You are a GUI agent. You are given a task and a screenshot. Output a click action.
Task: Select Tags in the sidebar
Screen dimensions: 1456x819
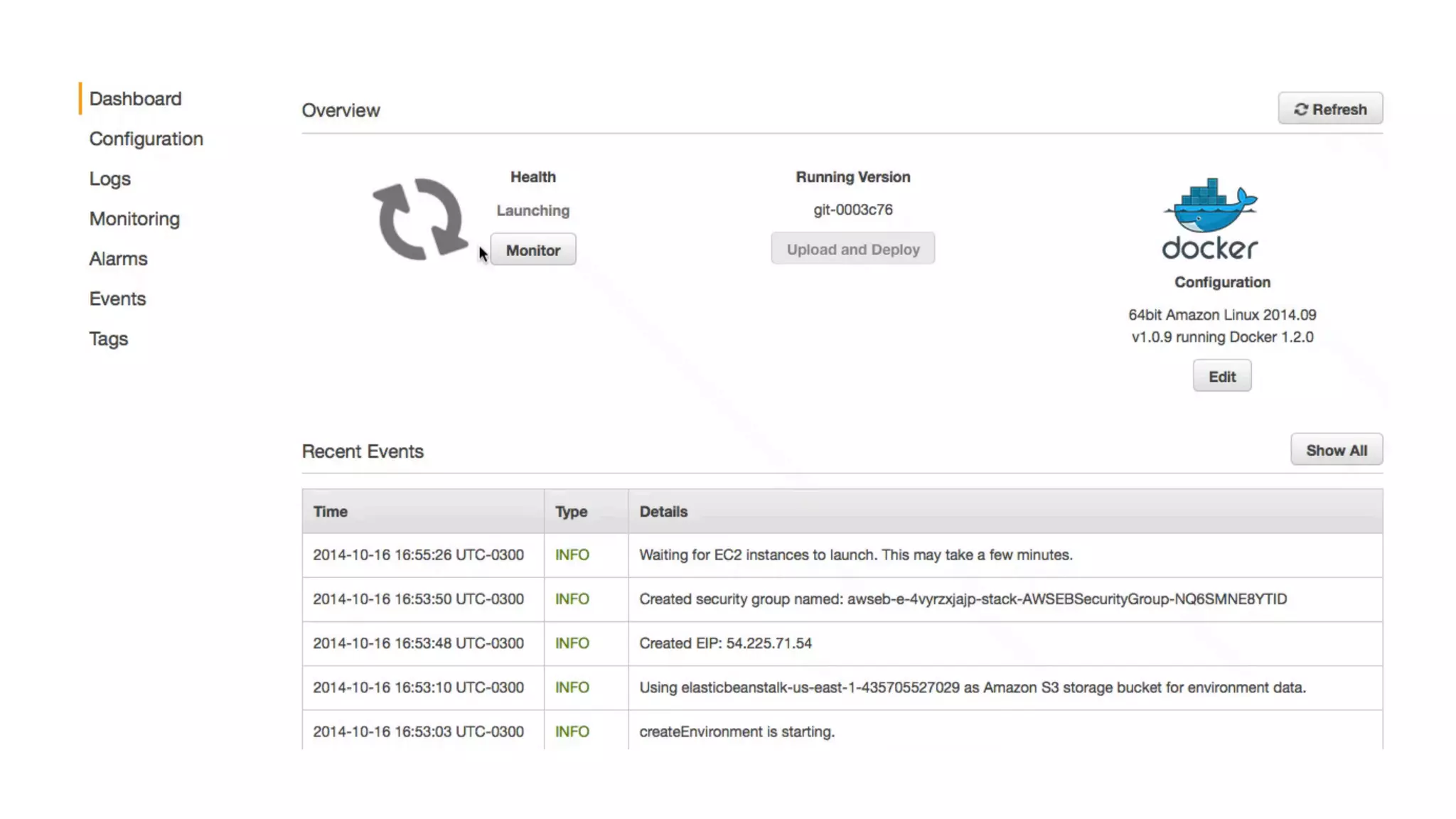click(x=108, y=338)
